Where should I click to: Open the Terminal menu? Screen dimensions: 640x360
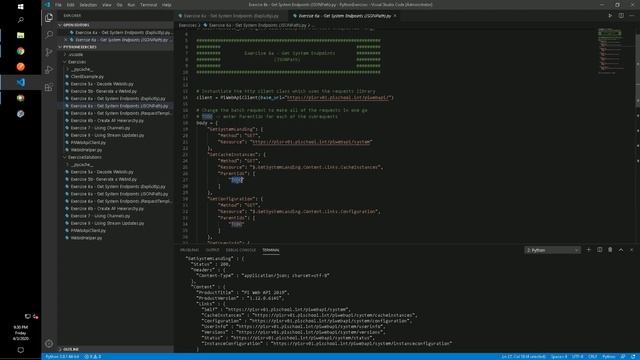point(149,5)
